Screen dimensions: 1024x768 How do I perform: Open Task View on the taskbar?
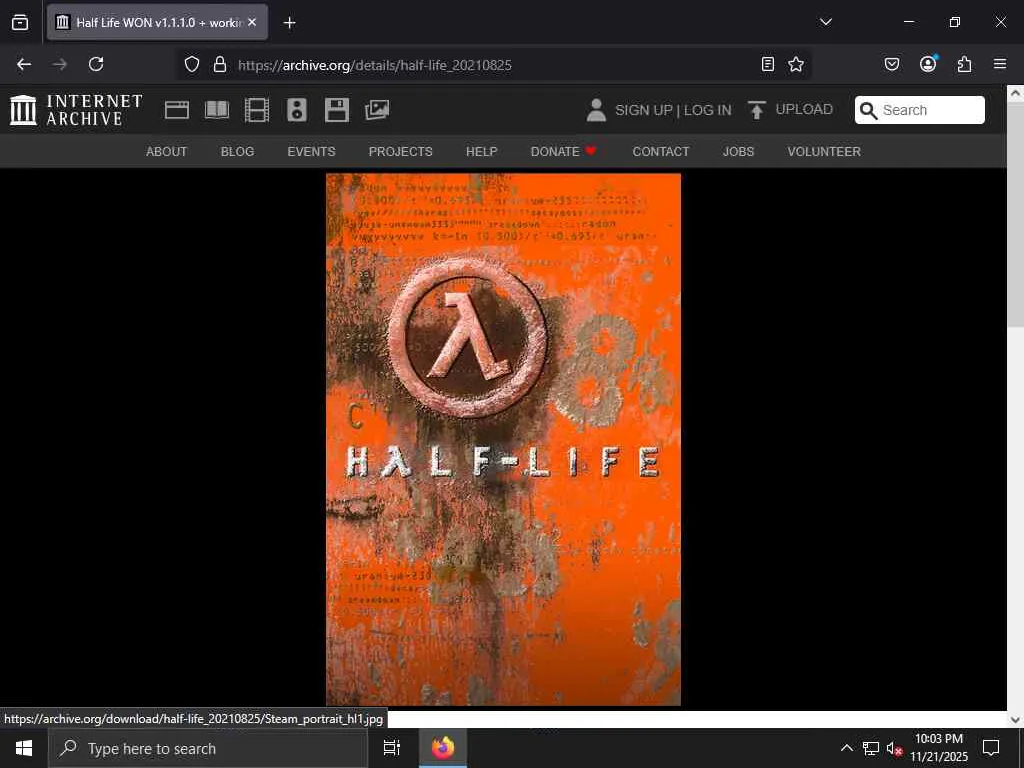(x=391, y=748)
